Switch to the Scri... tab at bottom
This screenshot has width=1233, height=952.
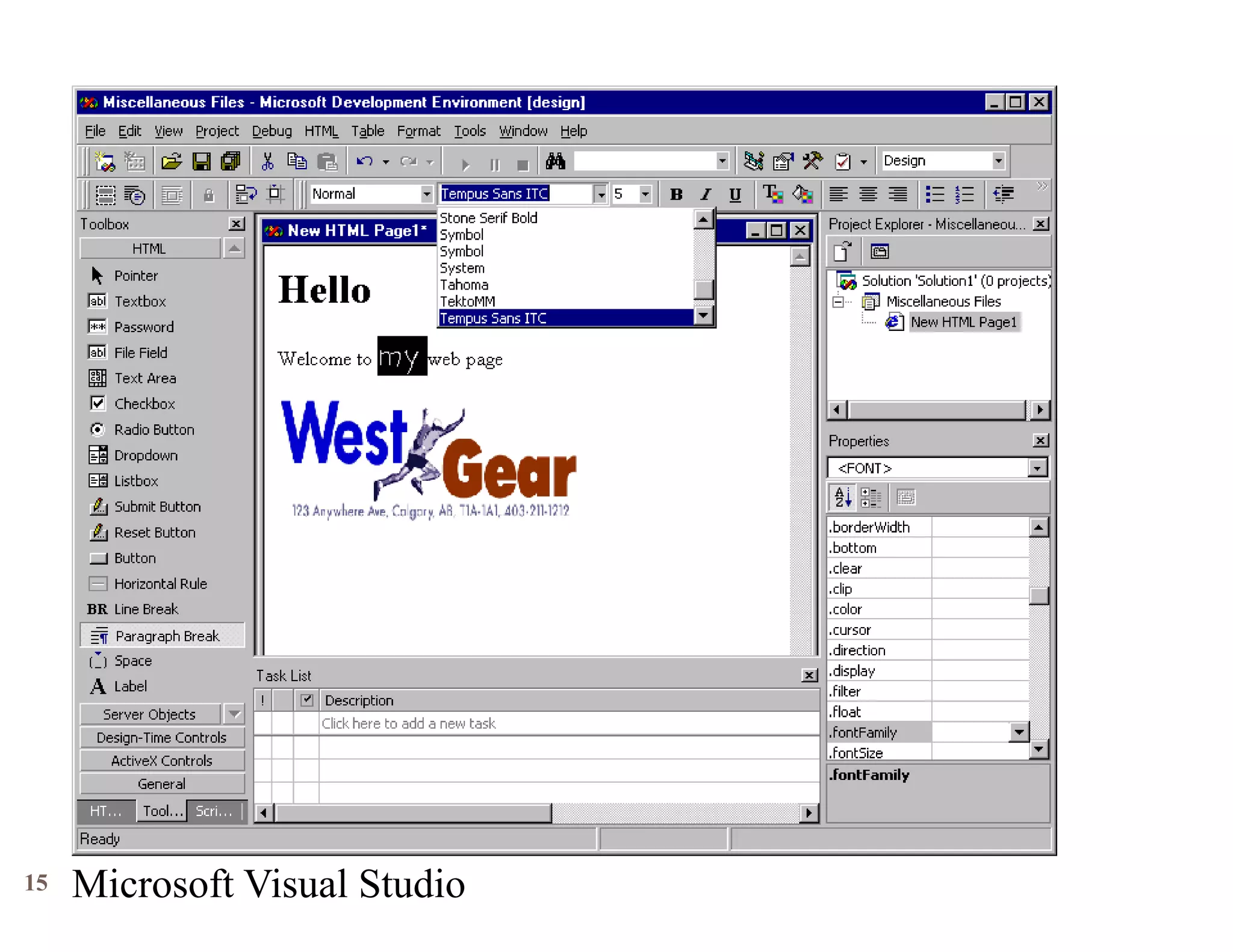tap(213, 811)
